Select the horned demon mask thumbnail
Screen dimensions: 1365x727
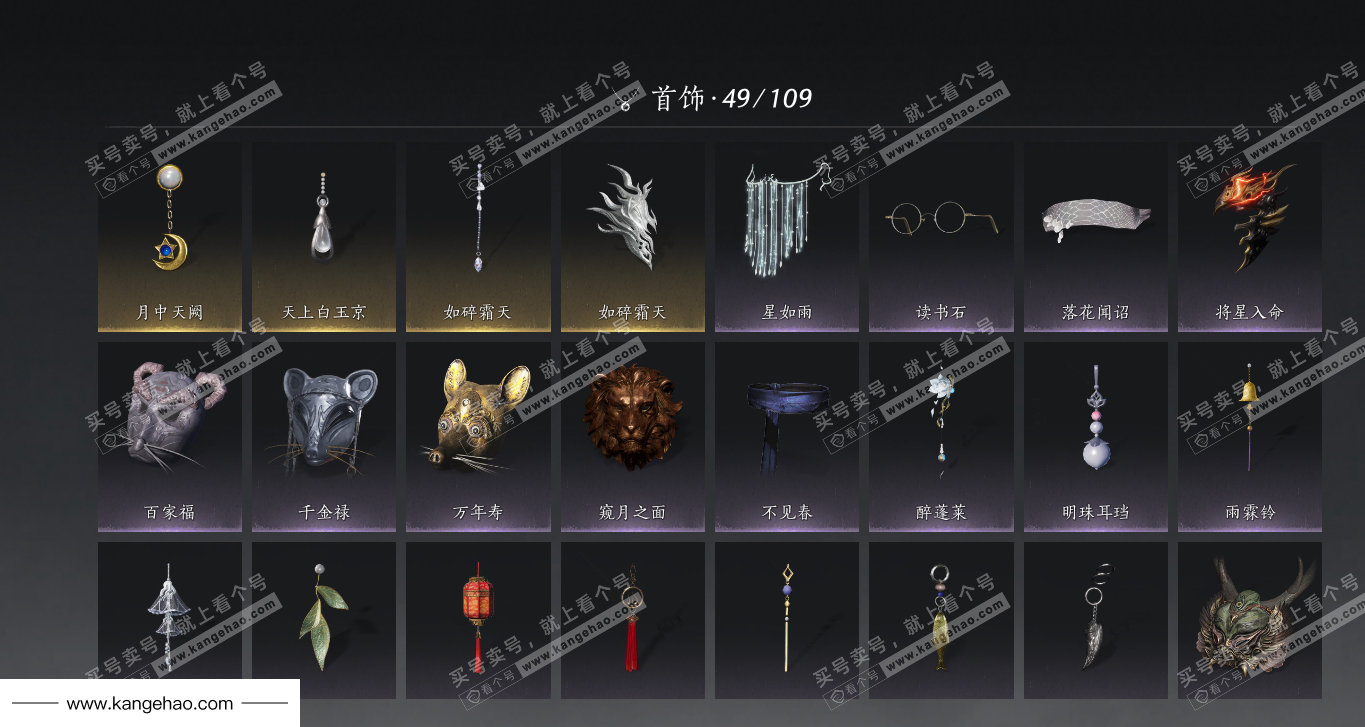coord(1250,620)
